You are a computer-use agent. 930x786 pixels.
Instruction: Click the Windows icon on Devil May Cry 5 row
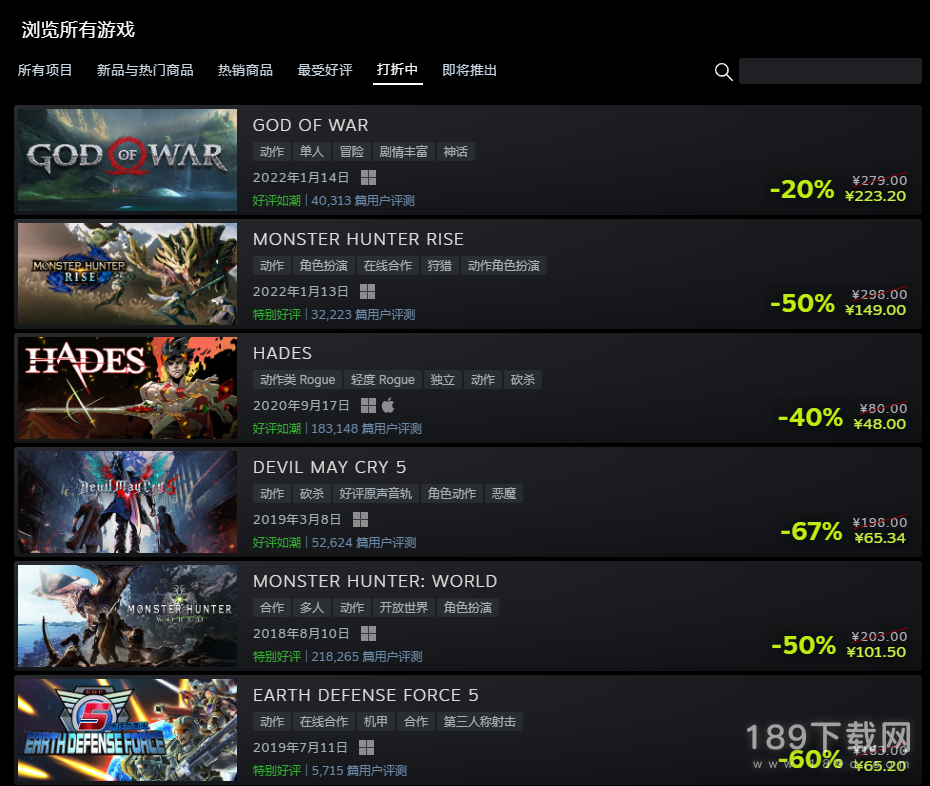point(361,520)
